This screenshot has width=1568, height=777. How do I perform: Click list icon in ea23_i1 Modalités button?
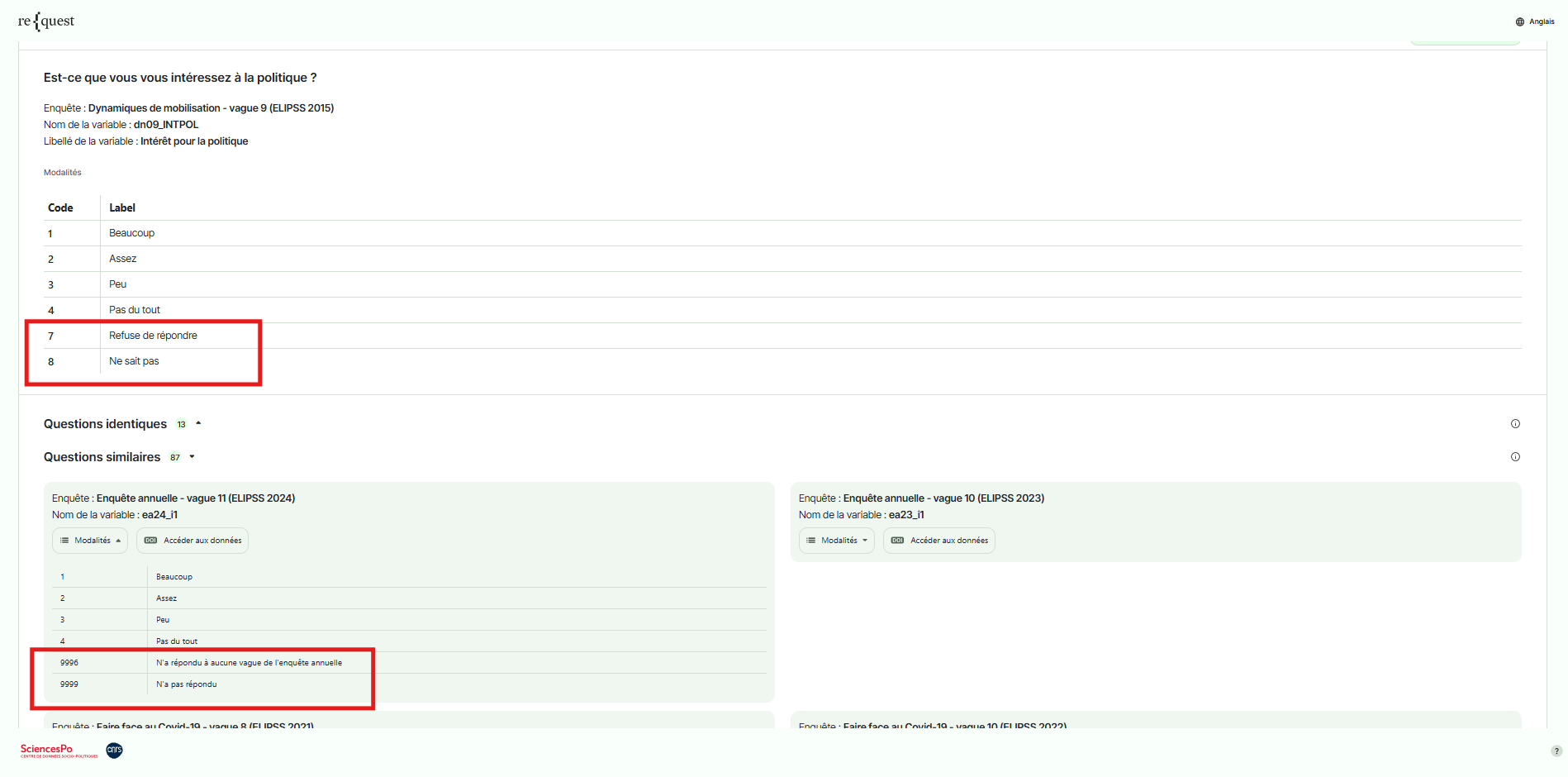tap(810, 541)
